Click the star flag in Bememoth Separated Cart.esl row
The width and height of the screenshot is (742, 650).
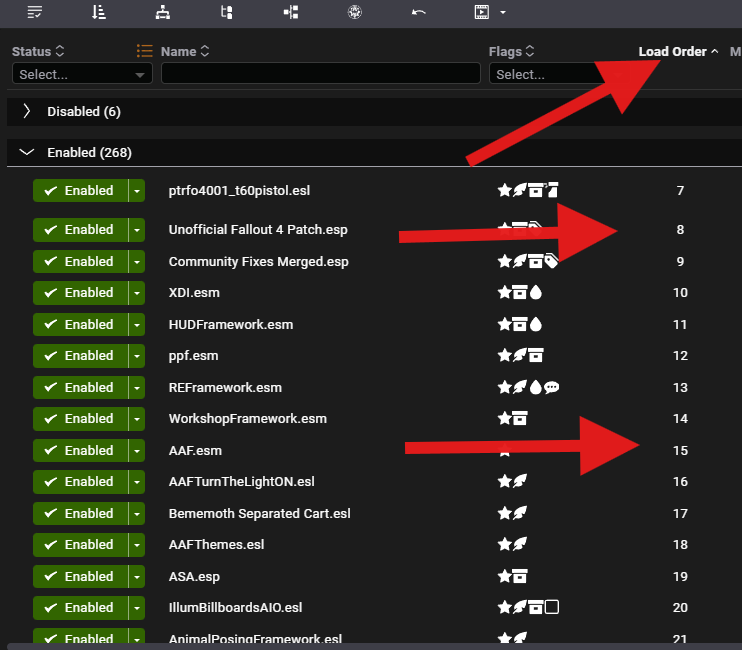tap(505, 513)
